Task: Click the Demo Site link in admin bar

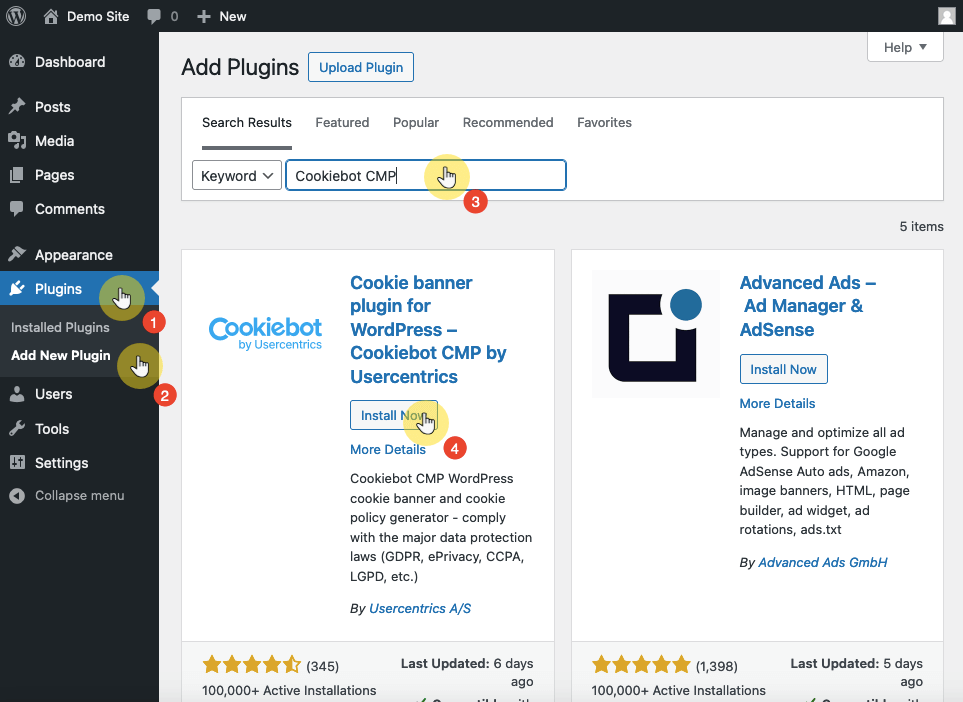Action: (x=98, y=17)
